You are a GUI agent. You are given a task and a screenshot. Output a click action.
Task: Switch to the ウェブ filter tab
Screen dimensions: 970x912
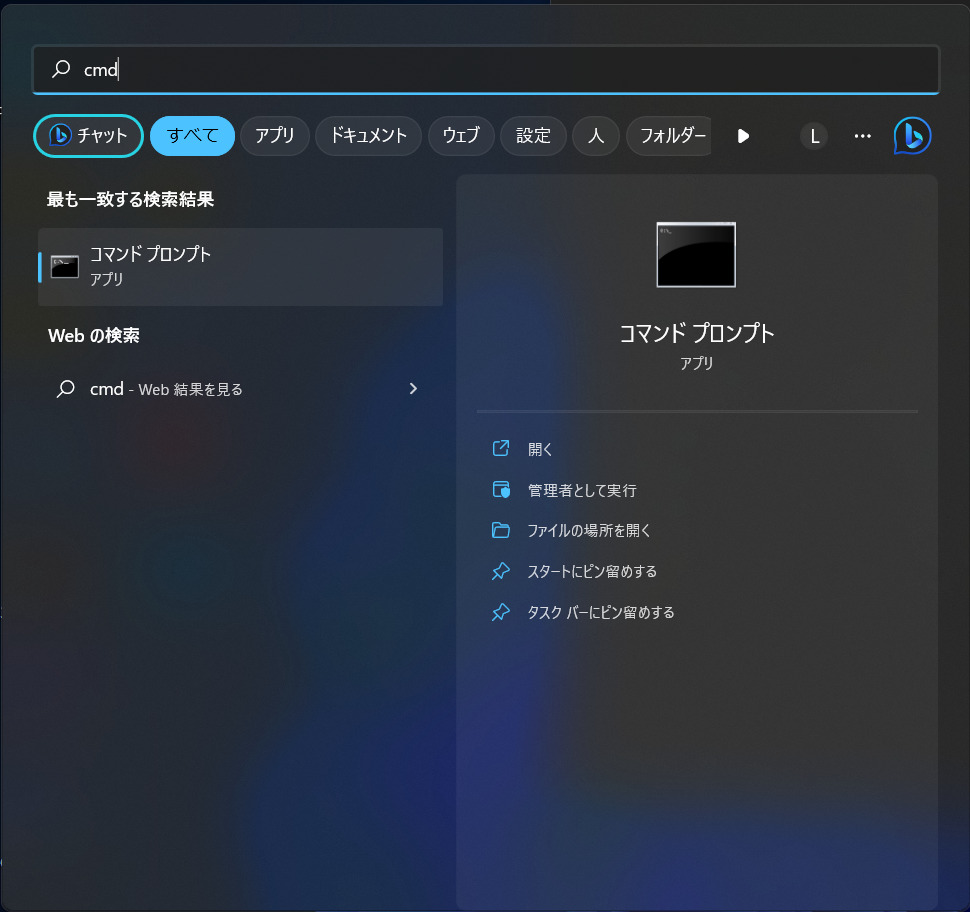tap(461, 136)
